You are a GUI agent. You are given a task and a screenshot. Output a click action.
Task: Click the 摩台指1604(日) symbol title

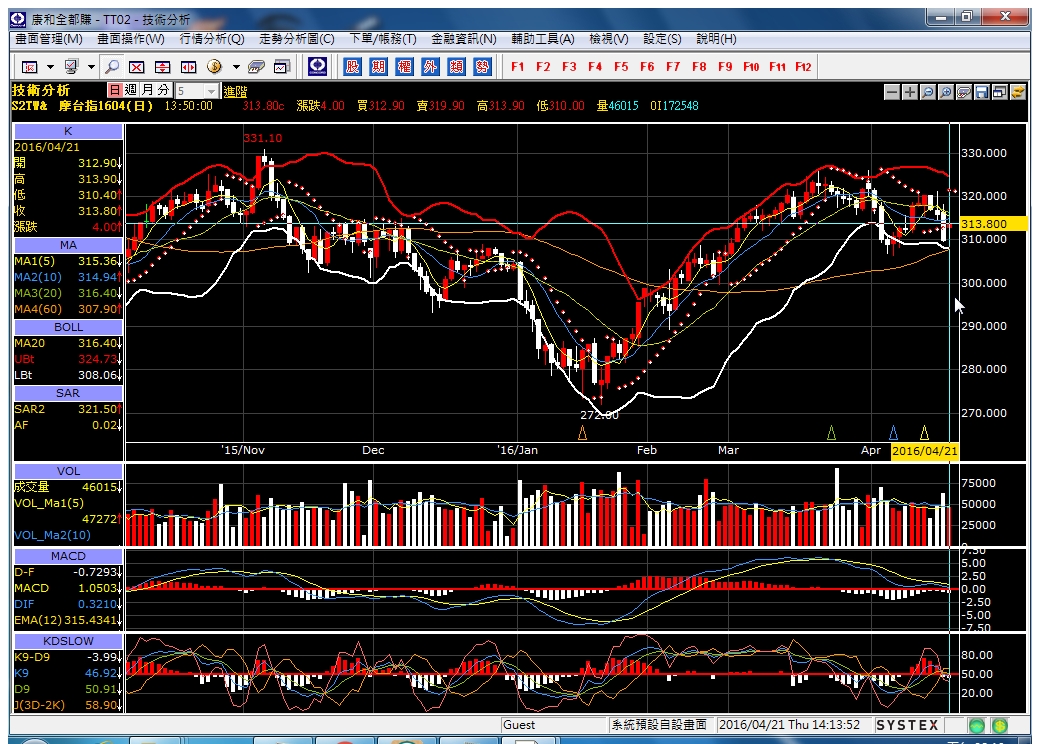coord(105,106)
